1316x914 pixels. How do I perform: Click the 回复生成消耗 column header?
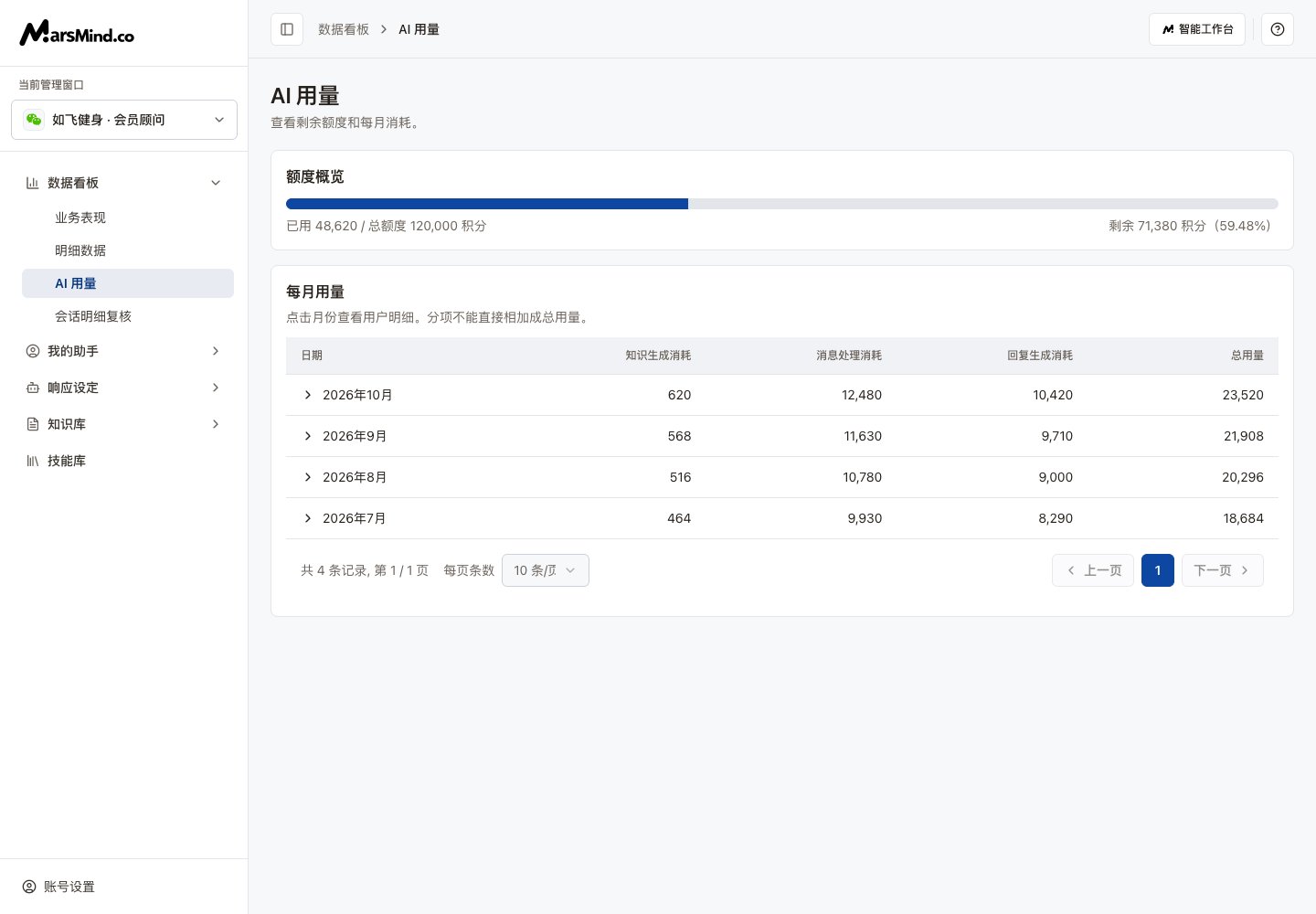pos(1040,356)
